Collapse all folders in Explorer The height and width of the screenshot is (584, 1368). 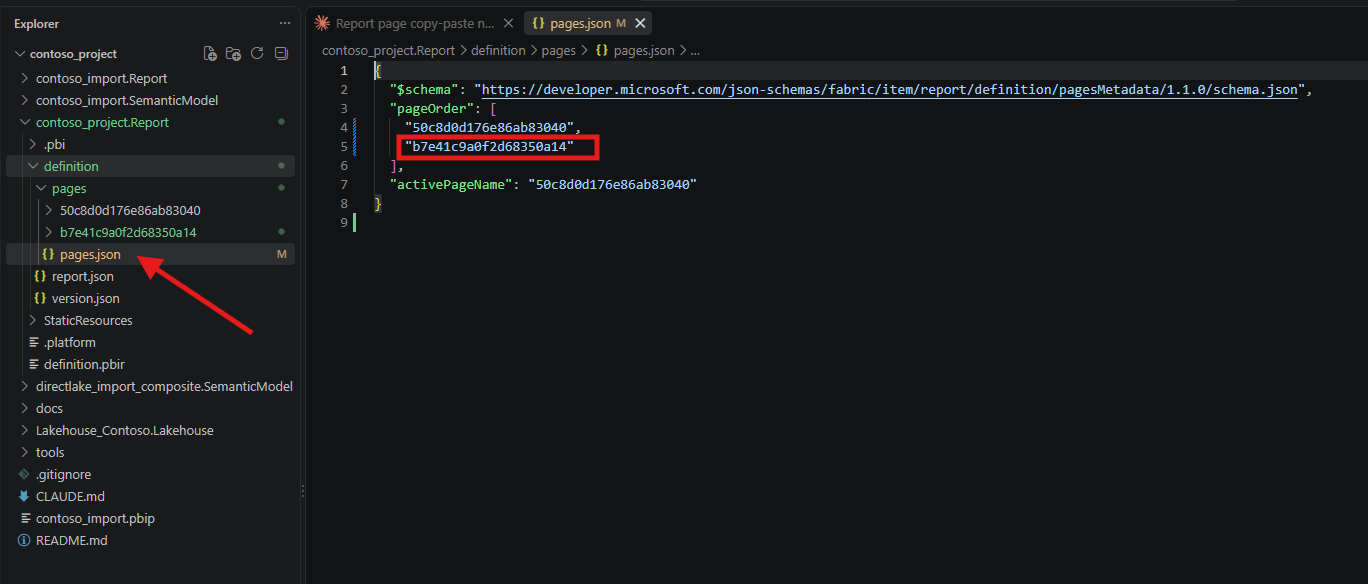(281, 54)
